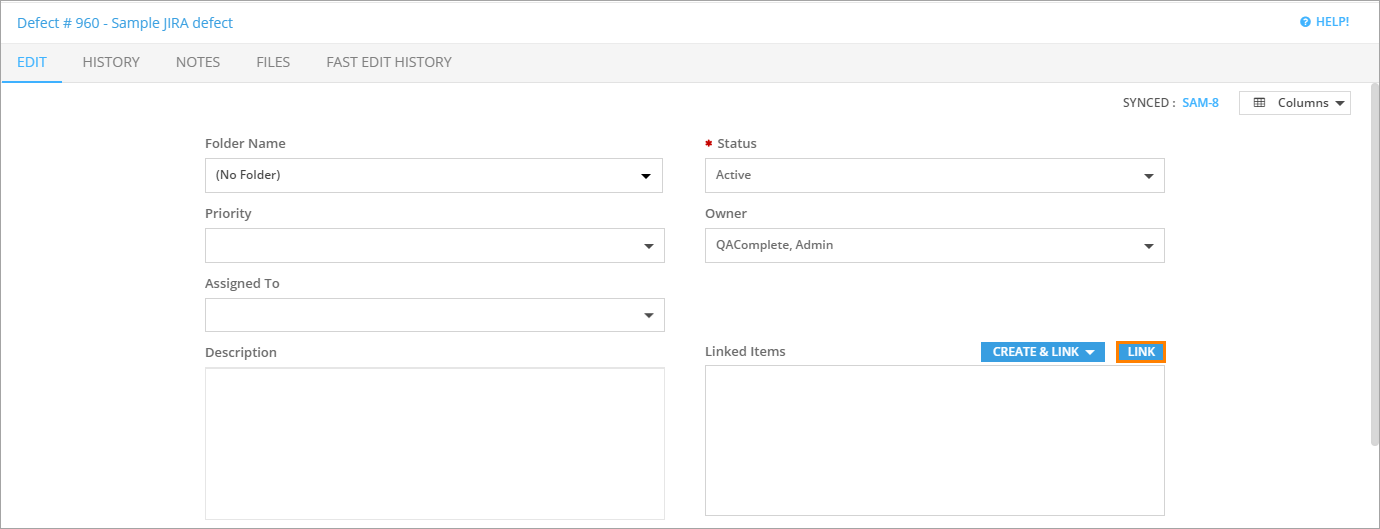Click the table grid icon beside Columns
Image resolution: width=1380 pixels, height=529 pixels.
click(1260, 103)
